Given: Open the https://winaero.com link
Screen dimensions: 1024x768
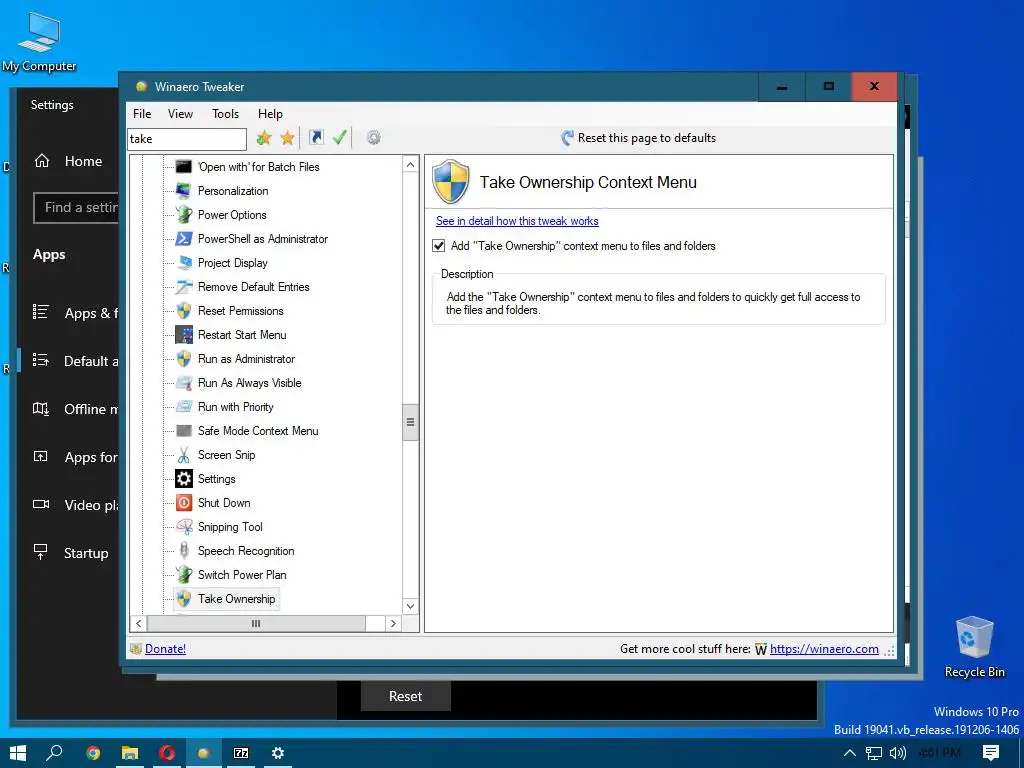Looking at the screenshot, I should pos(824,648).
